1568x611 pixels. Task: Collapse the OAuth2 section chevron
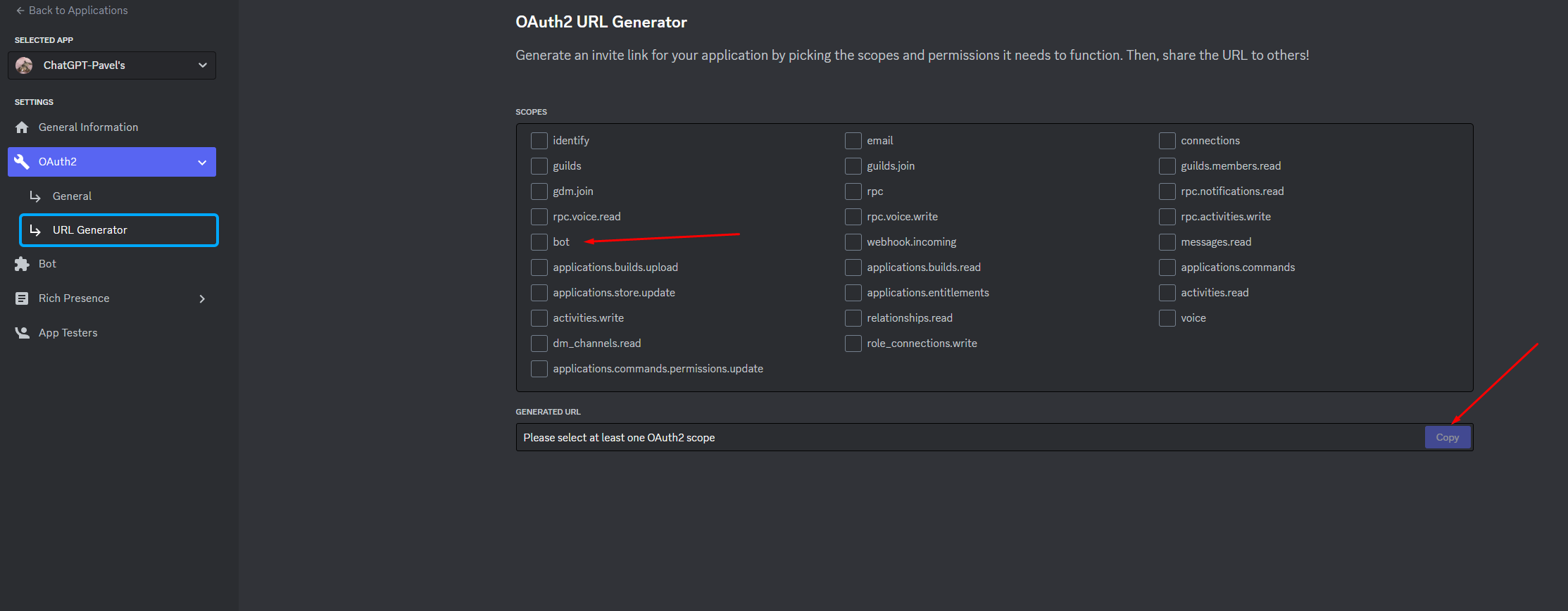203,161
